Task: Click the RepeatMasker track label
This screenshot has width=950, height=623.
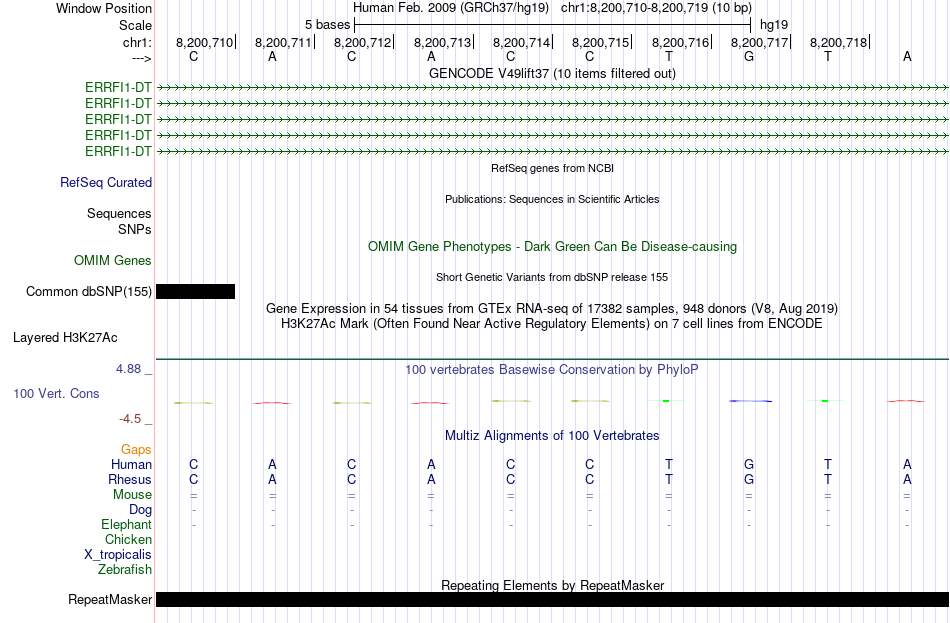Action: (110, 599)
